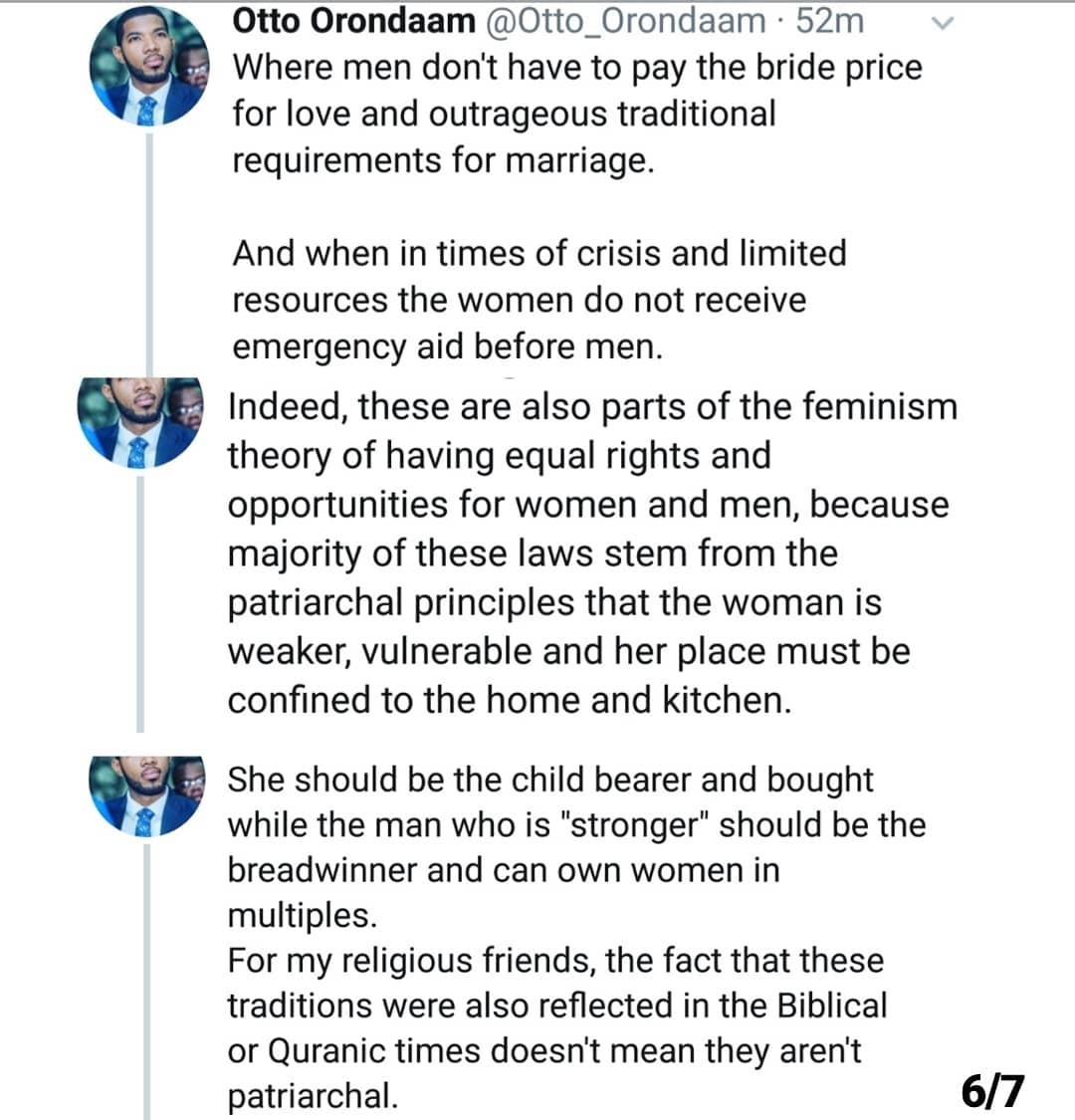The width and height of the screenshot is (1075, 1120).
Task: Click the word "feminism" in the second tweet
Action: point(880,406)
